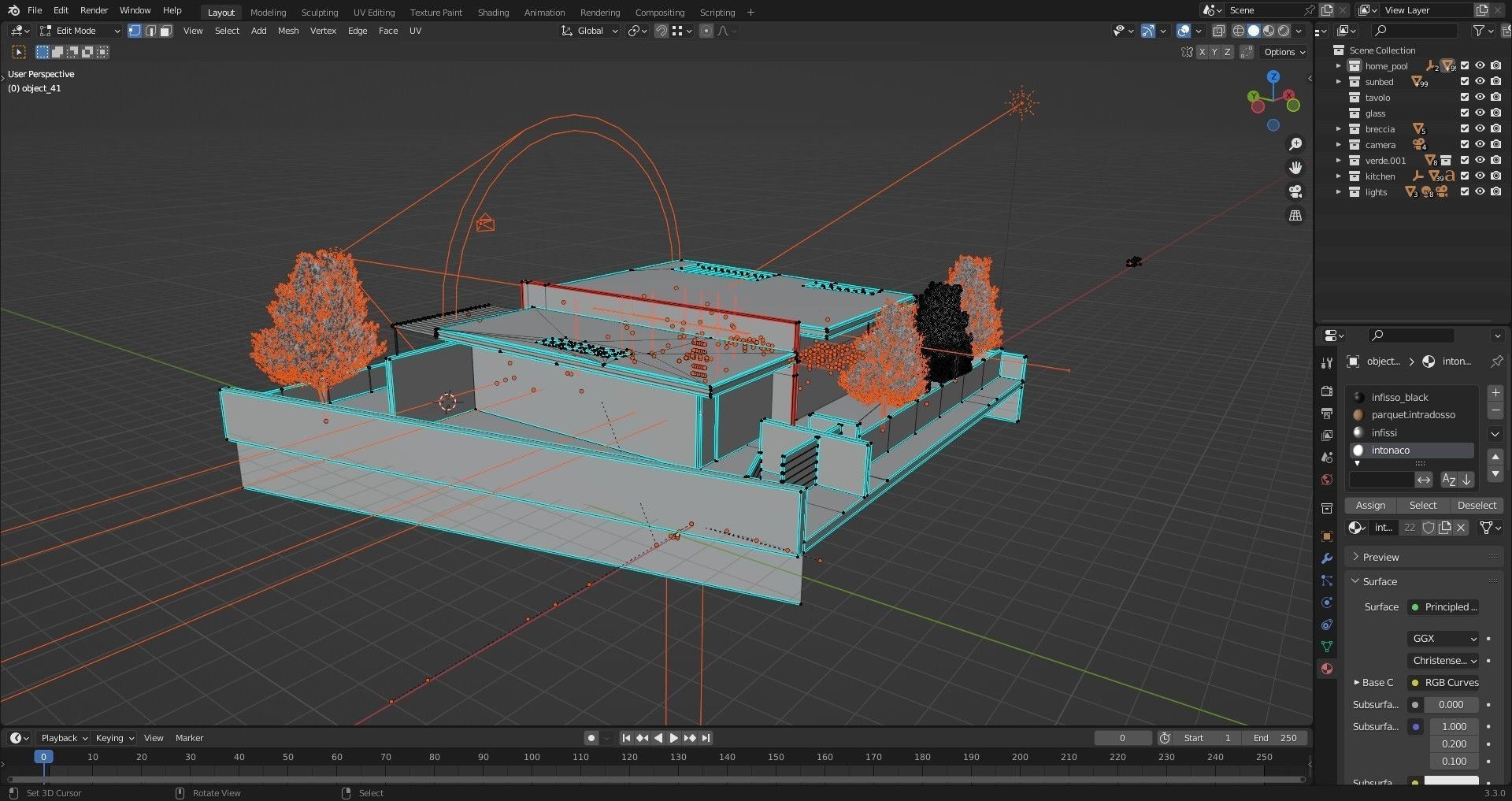Click the Assign material button
1512x801 pixels.
(1369, 506)
